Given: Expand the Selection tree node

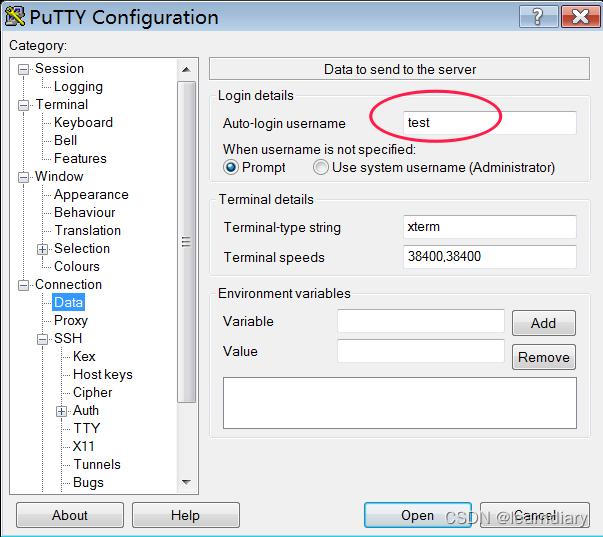Looking at the screenshot, I should click(42, 249).
